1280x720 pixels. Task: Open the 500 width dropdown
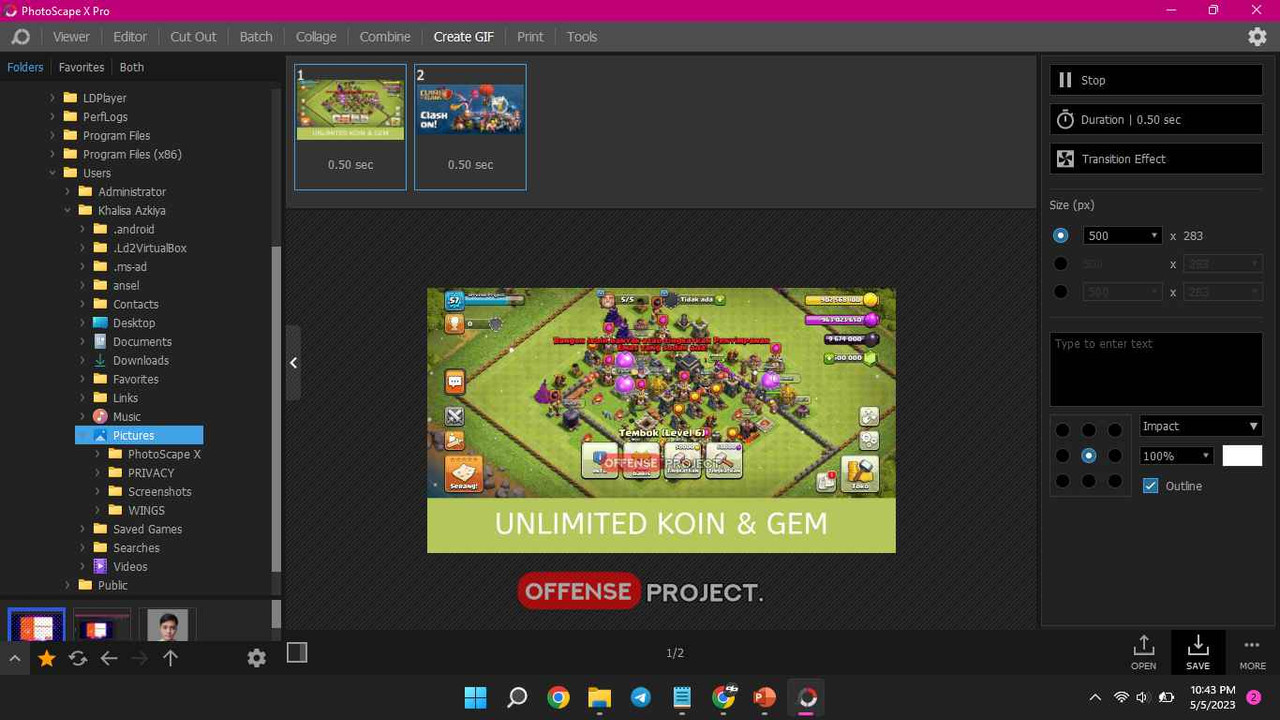coord(1122,236)
